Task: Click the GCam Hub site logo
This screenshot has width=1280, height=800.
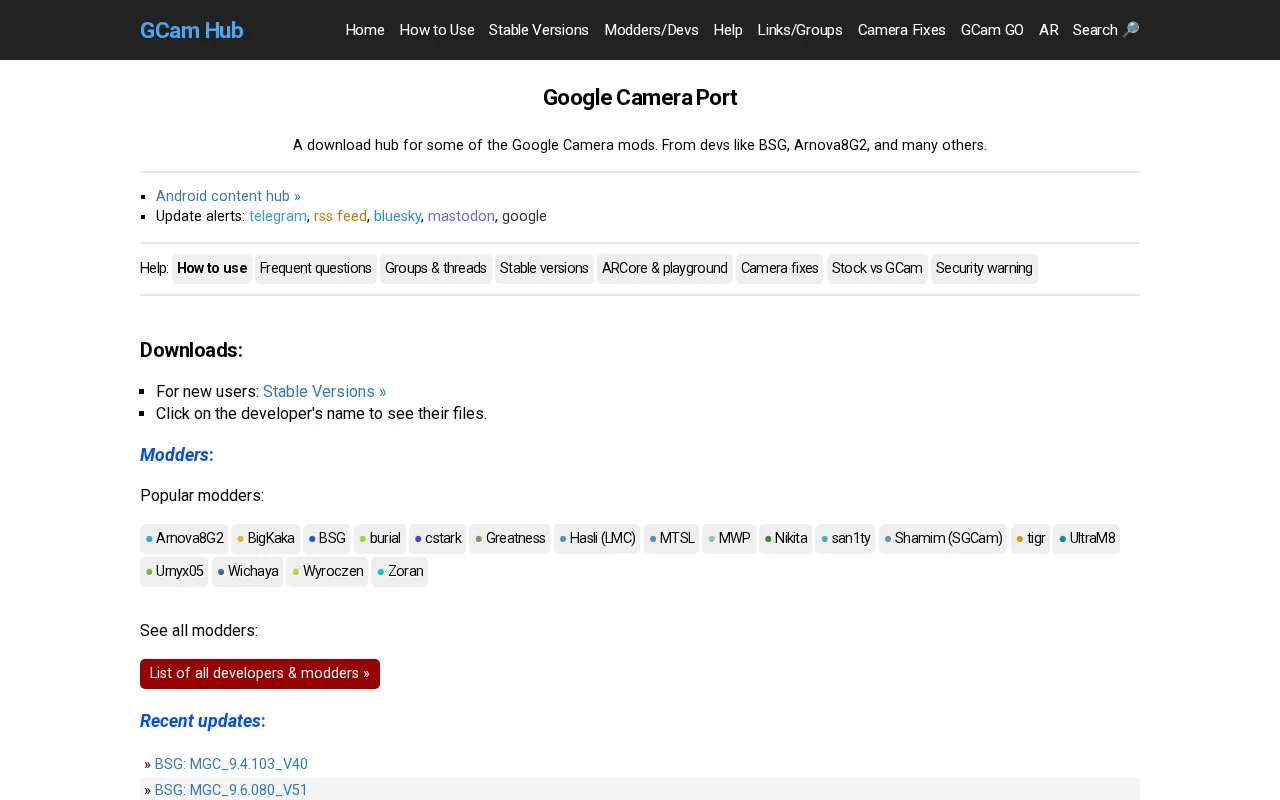Action: click(191, 30)
